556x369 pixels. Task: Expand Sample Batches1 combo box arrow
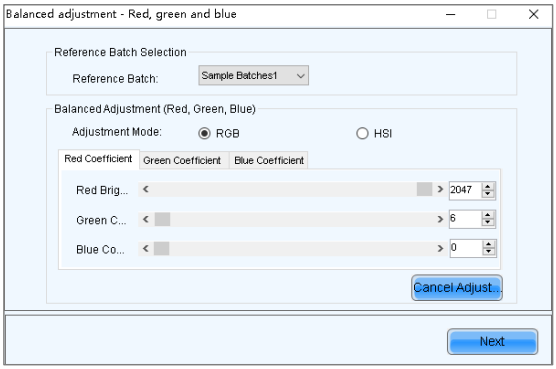click(x=301, y=76)
